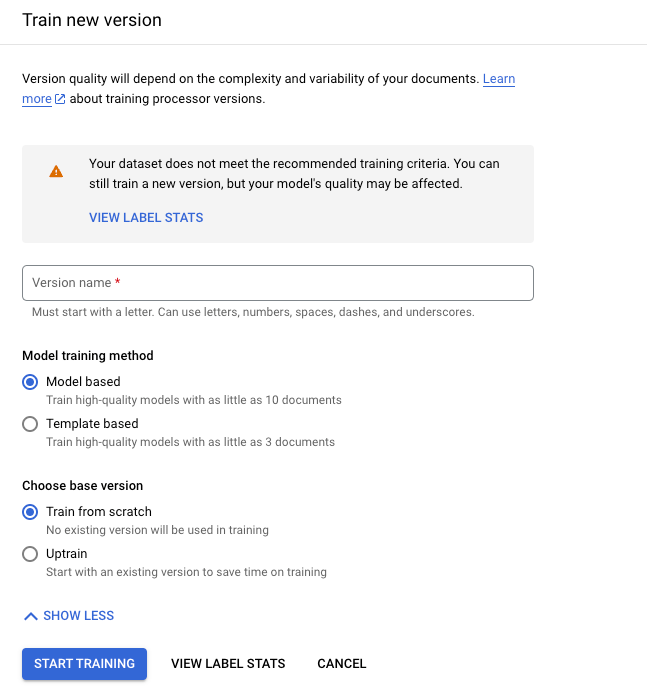Open VIEW LABEL STATS inside the warning box
This screenshot has width=647, height=698.
[146, 218]
